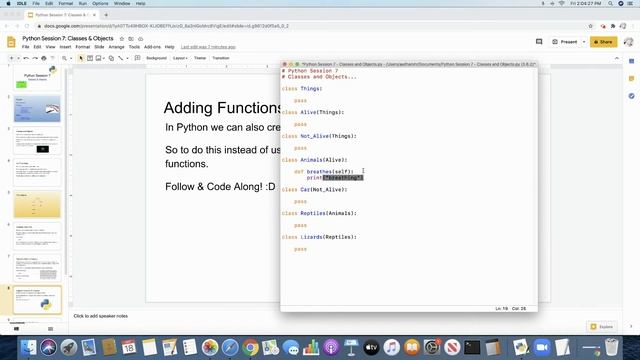Open a new Chrome tab
This screenshot has width=640, height=360.
pyautogui.click(x=106, y=15)
